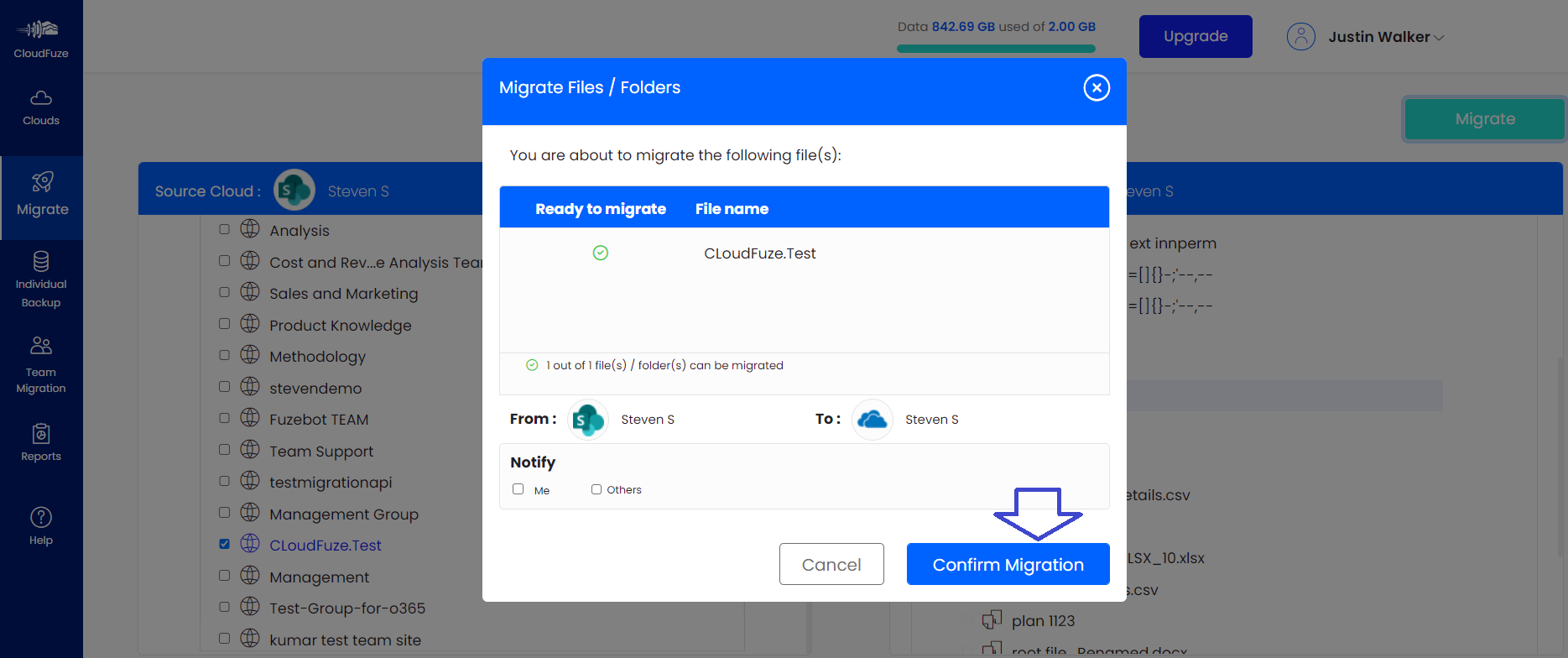Click the user profile avatar icon

[x=1300, y=37]
